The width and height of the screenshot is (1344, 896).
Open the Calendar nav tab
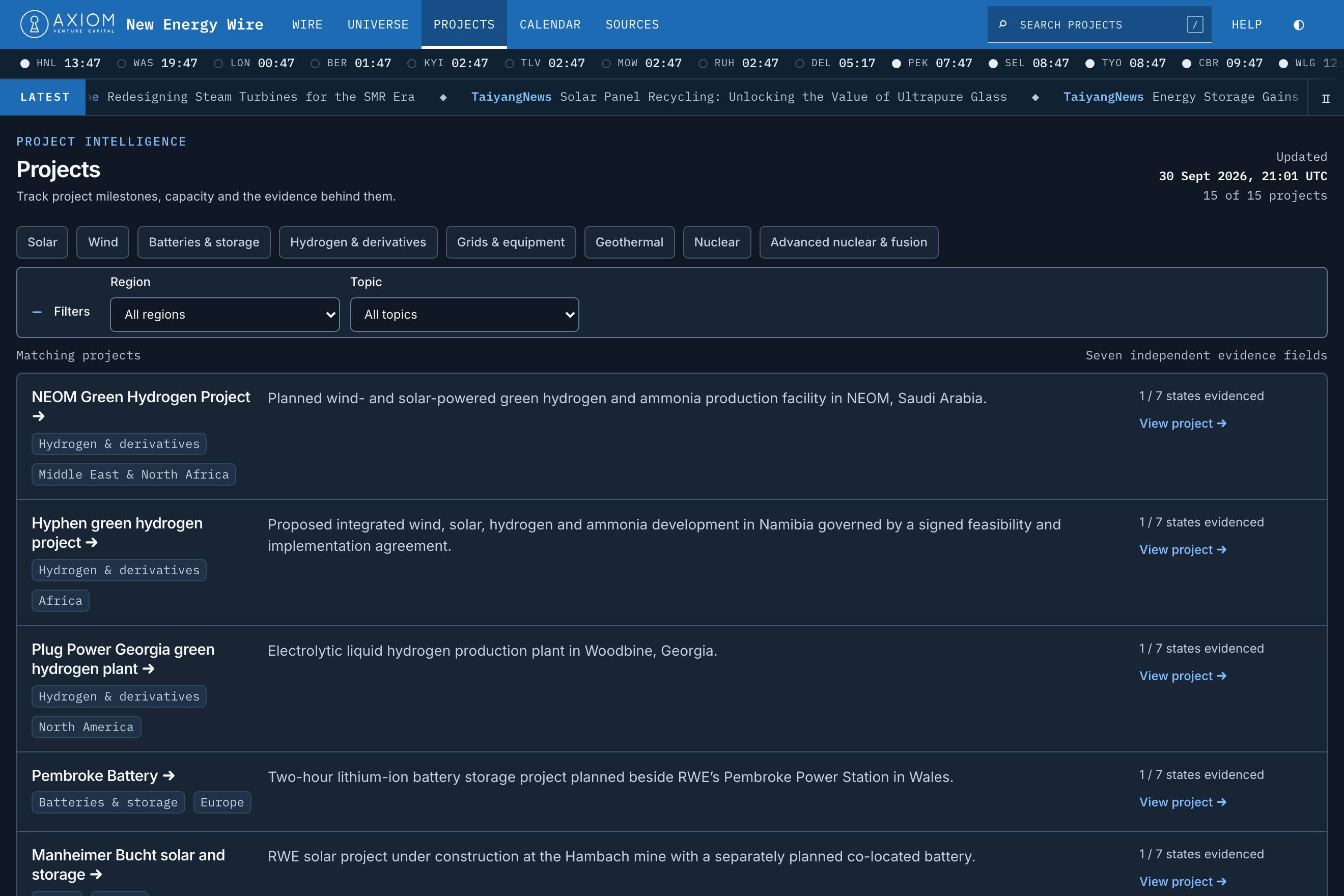(550, 24)
